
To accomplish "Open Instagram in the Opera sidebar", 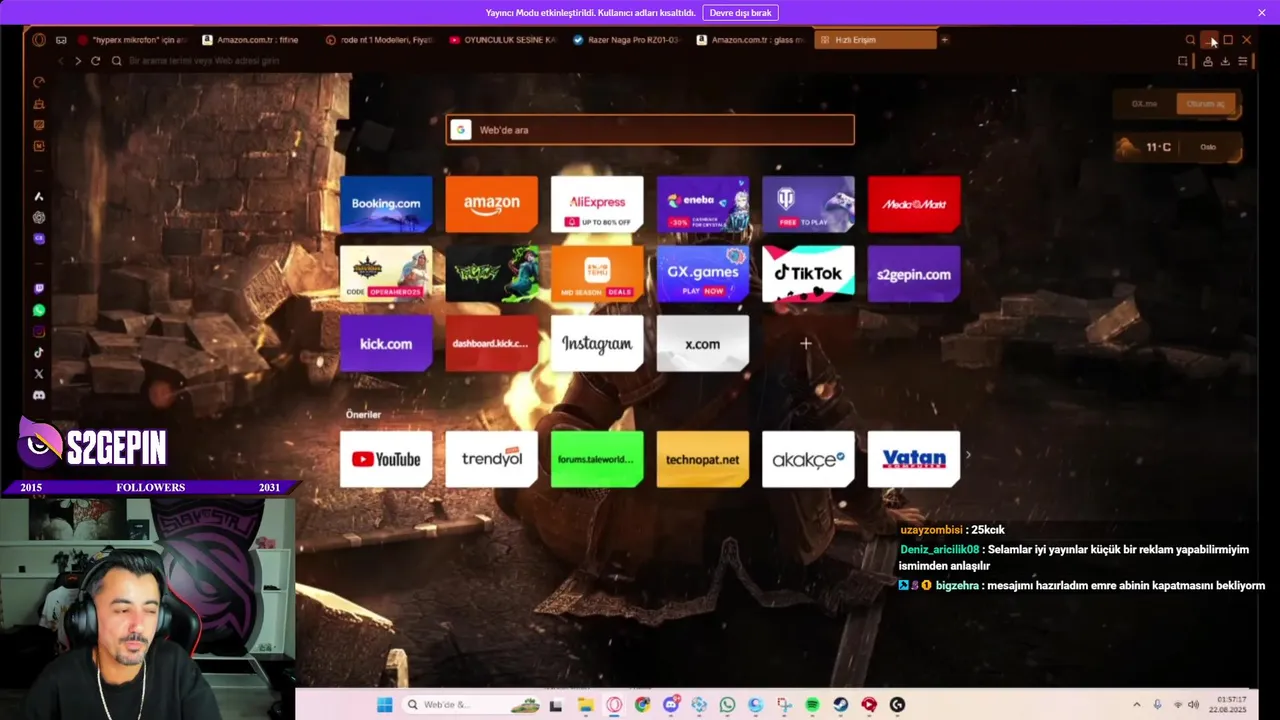I will pos(39,331).
